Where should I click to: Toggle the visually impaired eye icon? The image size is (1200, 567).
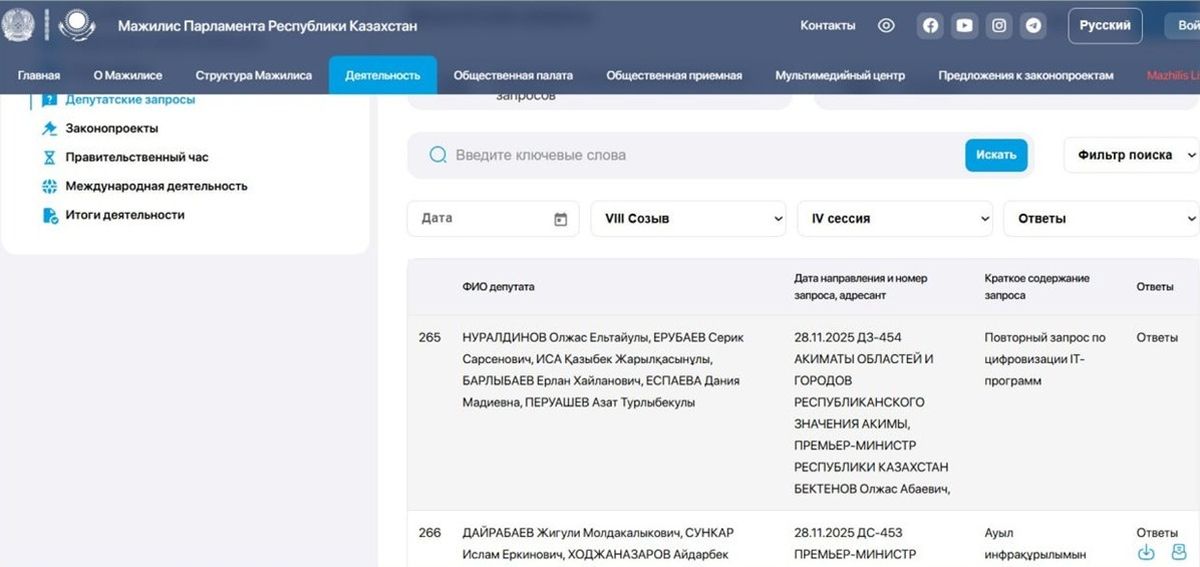[886, 26]
